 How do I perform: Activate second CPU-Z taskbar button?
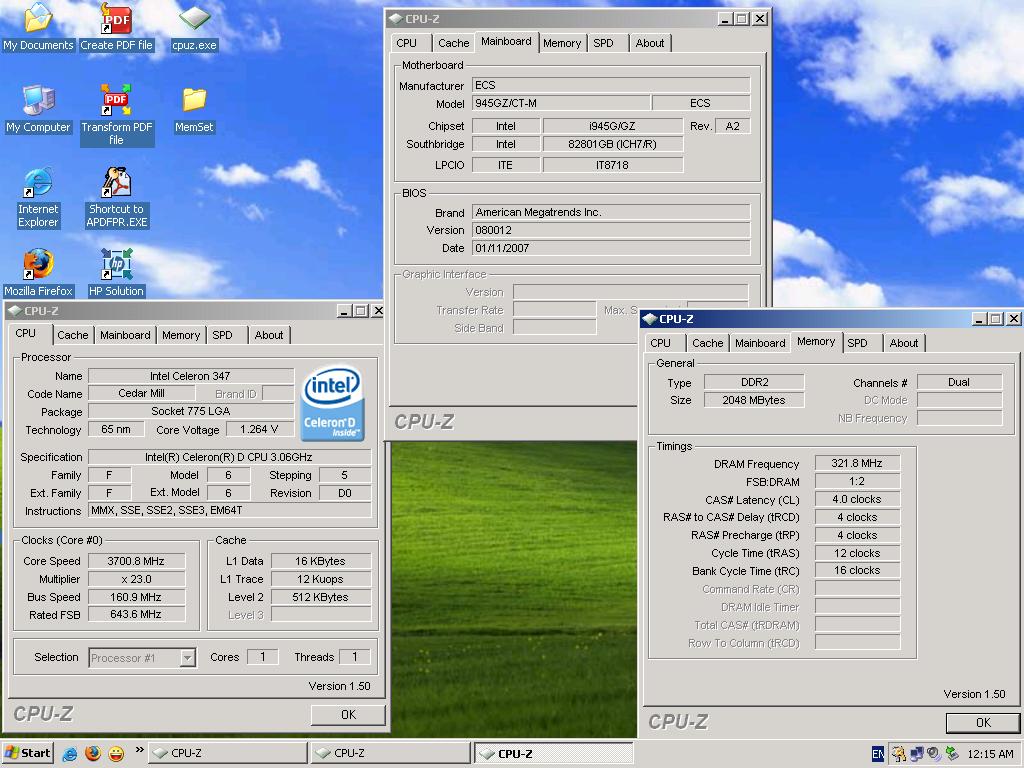[391, 753]
